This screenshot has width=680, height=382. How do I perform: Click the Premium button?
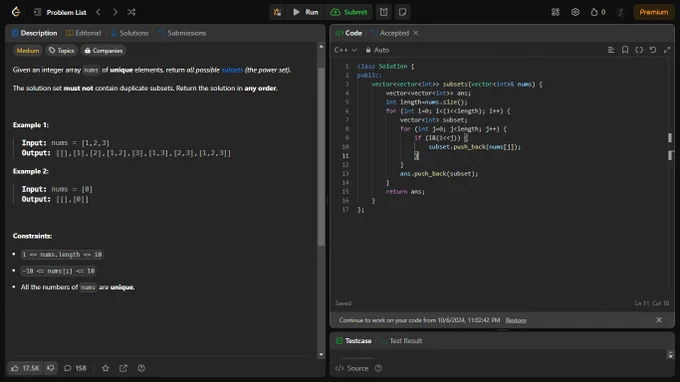(x=654, y=12)
